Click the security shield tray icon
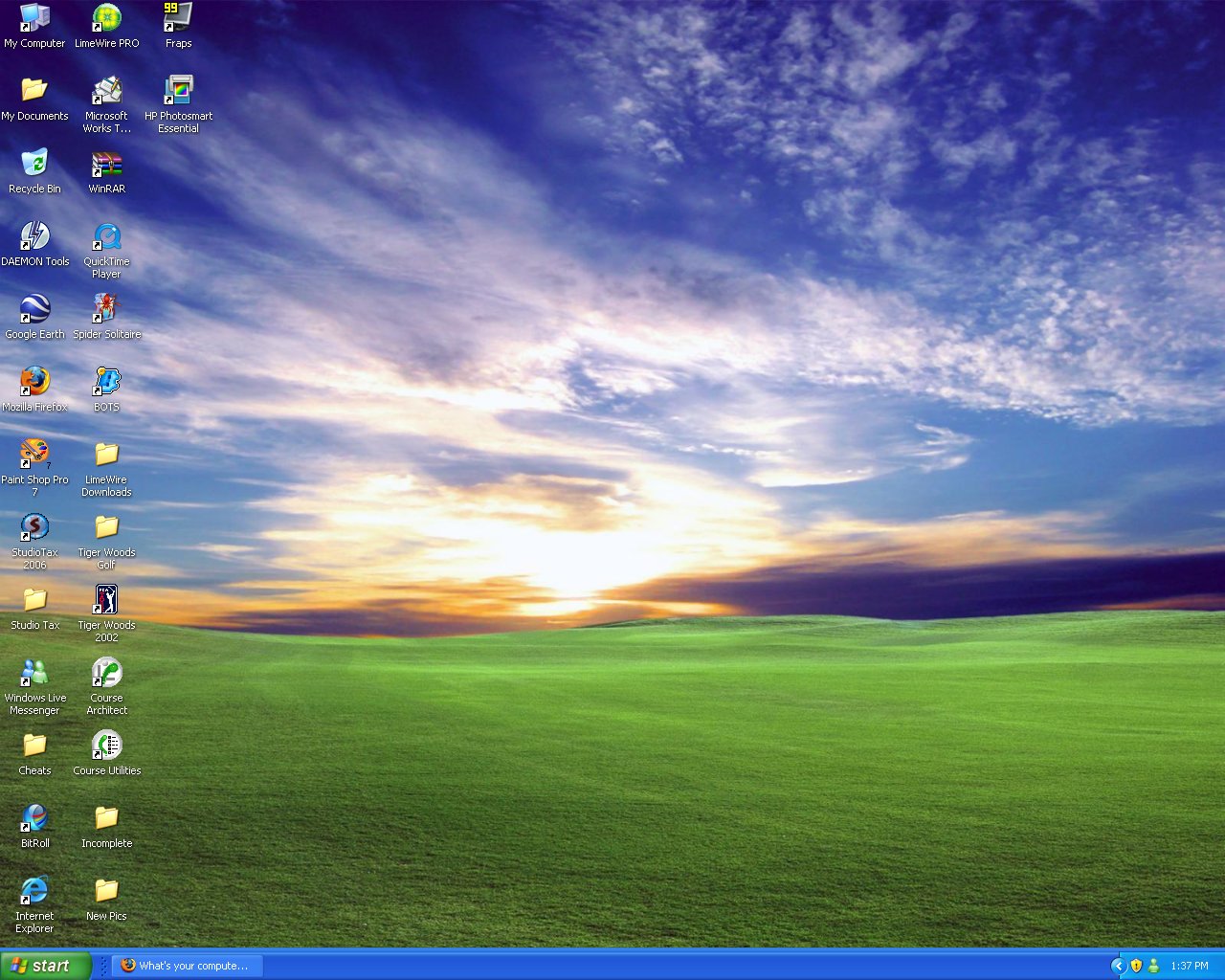1225x980 pixels. 1136,966
